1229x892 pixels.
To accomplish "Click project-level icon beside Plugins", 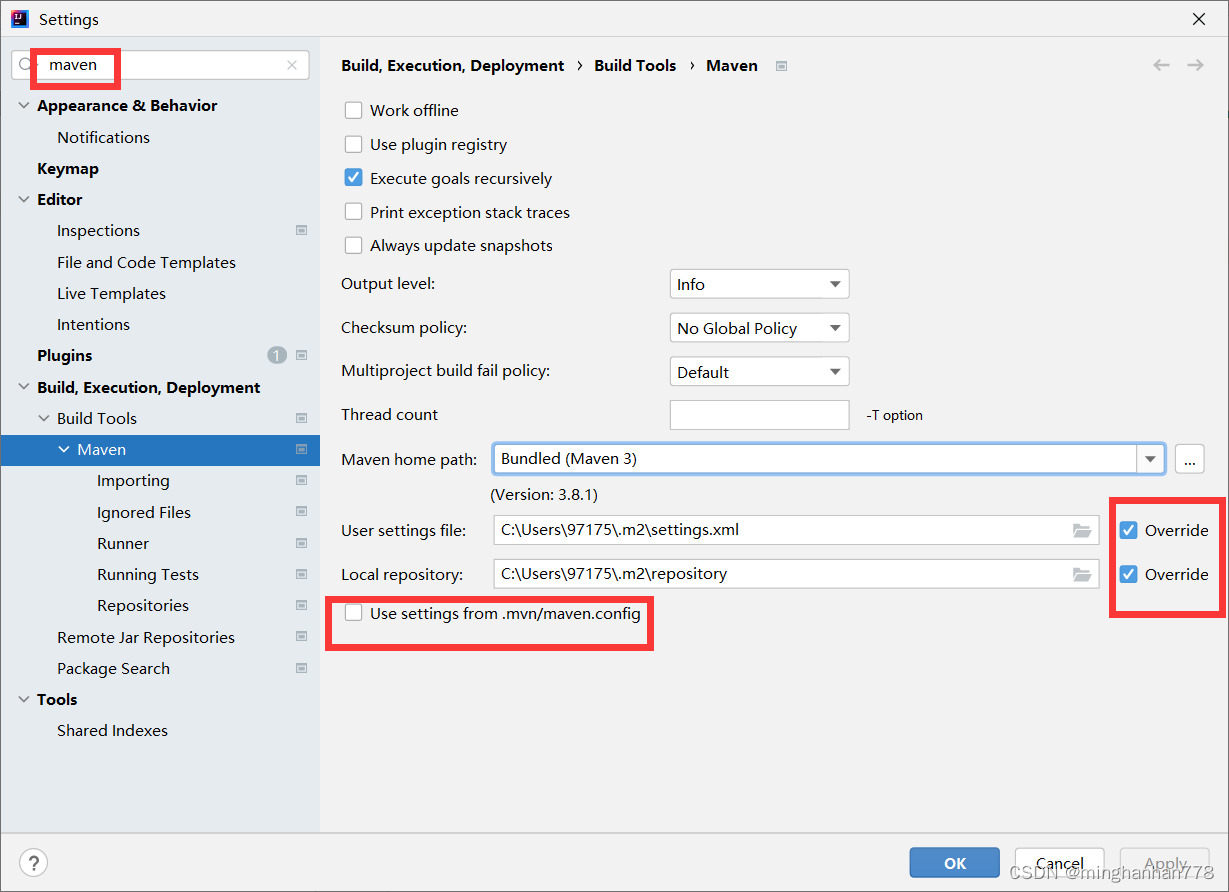I will click(x=301, y=355).
